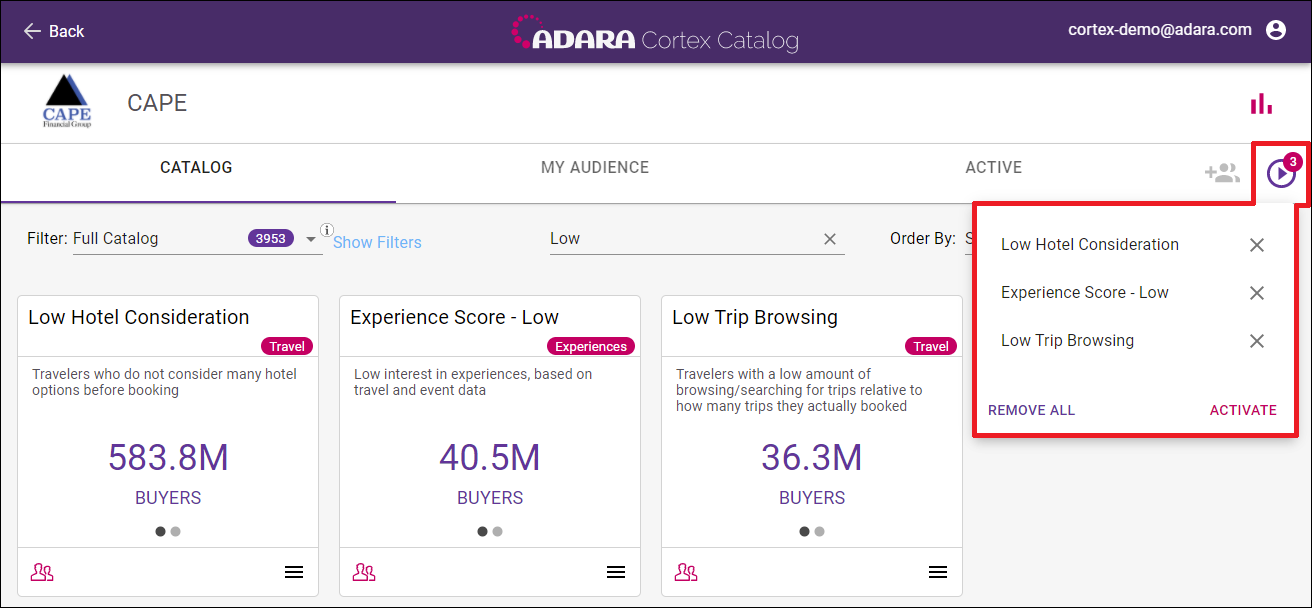Click the ACTIVATE button
1312x608 pixels.
1243,410
